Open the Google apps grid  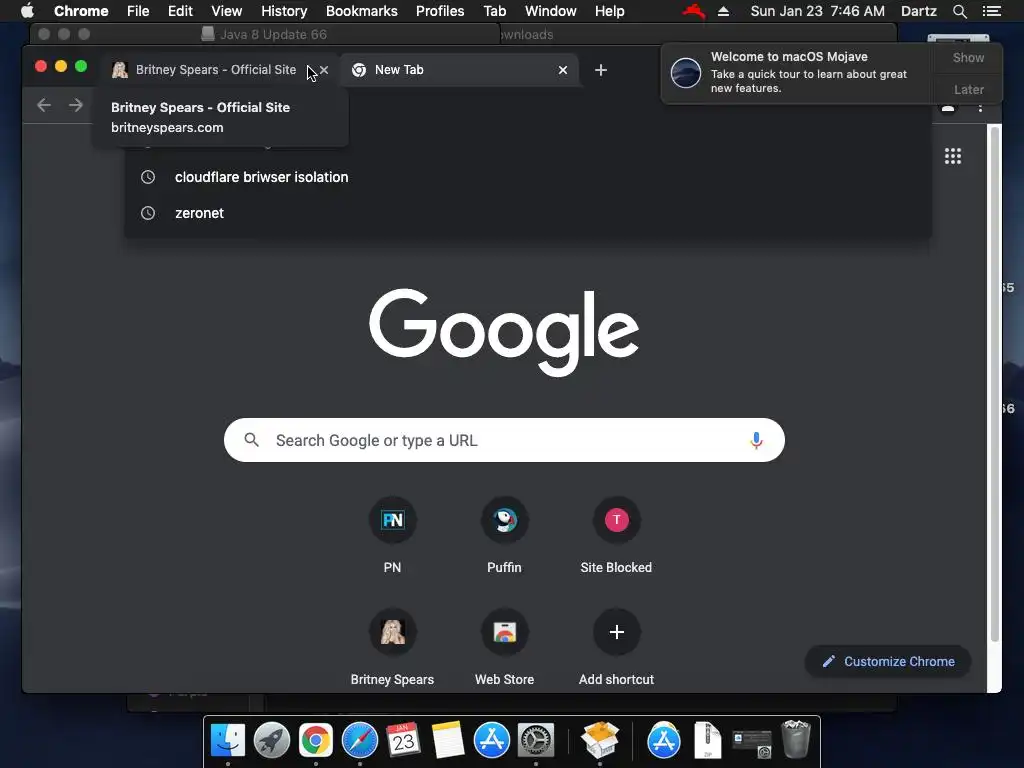pyautogui.click(x=953, y=156)
